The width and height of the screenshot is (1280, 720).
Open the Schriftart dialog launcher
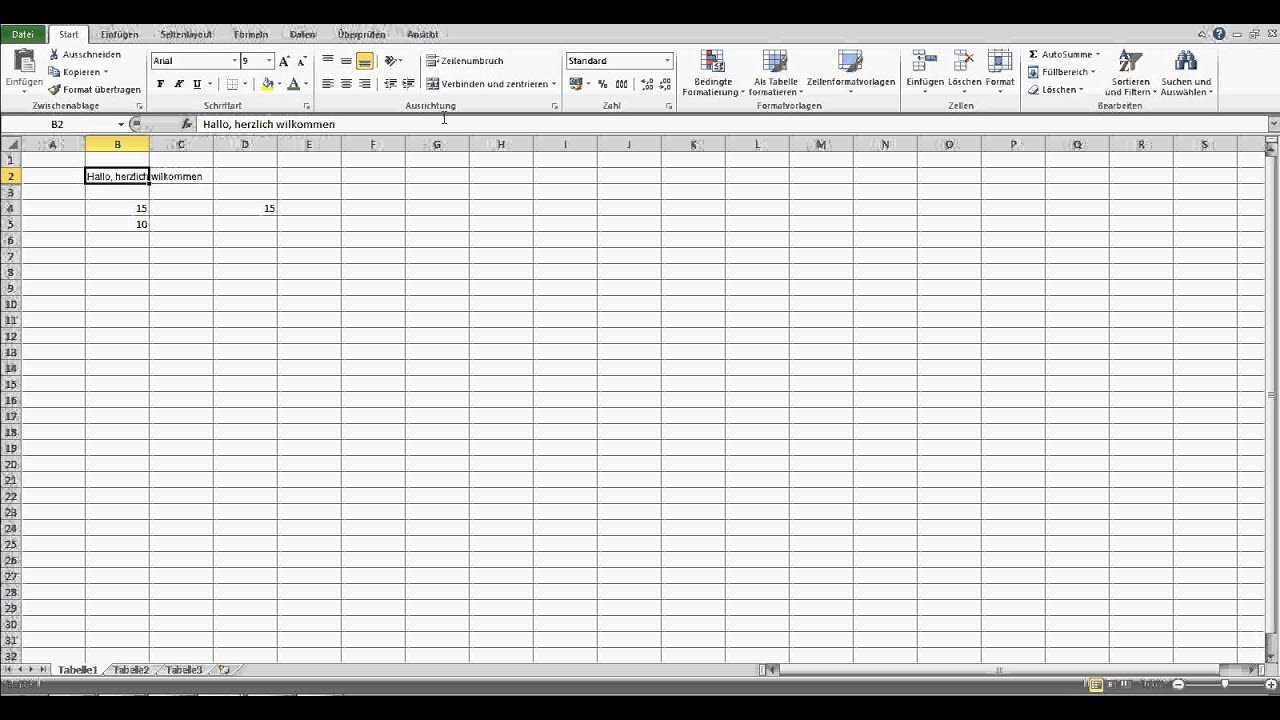pyautogui.click(x=306, y=106)
